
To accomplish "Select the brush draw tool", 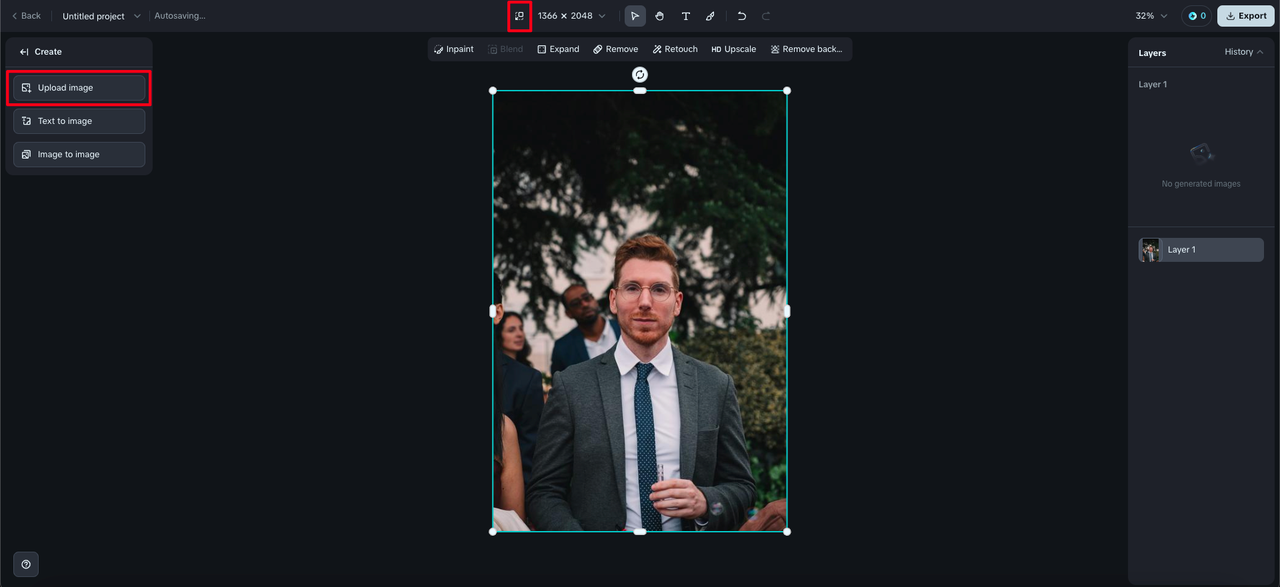I will 710,16.
